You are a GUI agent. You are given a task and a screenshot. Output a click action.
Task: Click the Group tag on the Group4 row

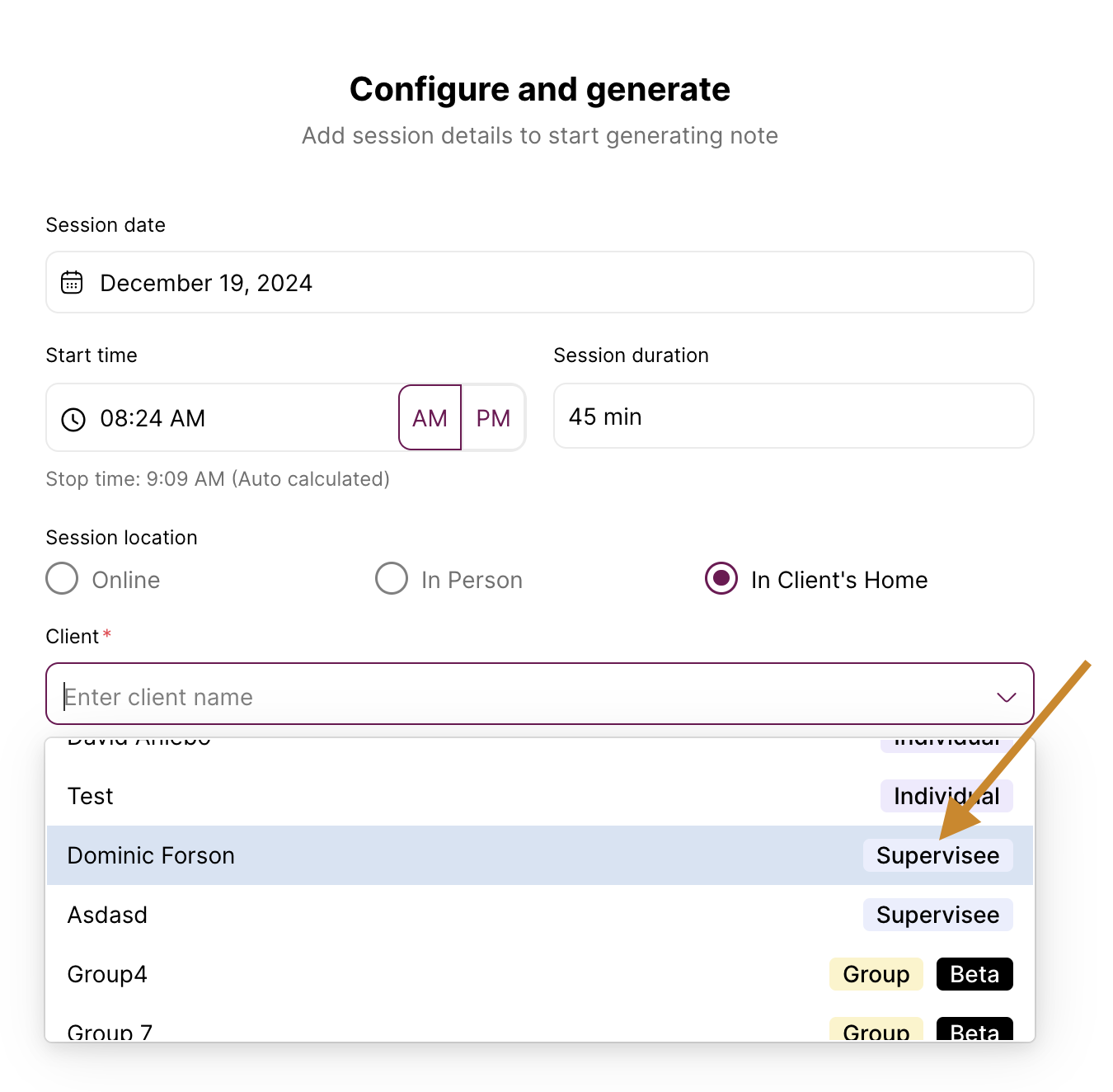876,974
